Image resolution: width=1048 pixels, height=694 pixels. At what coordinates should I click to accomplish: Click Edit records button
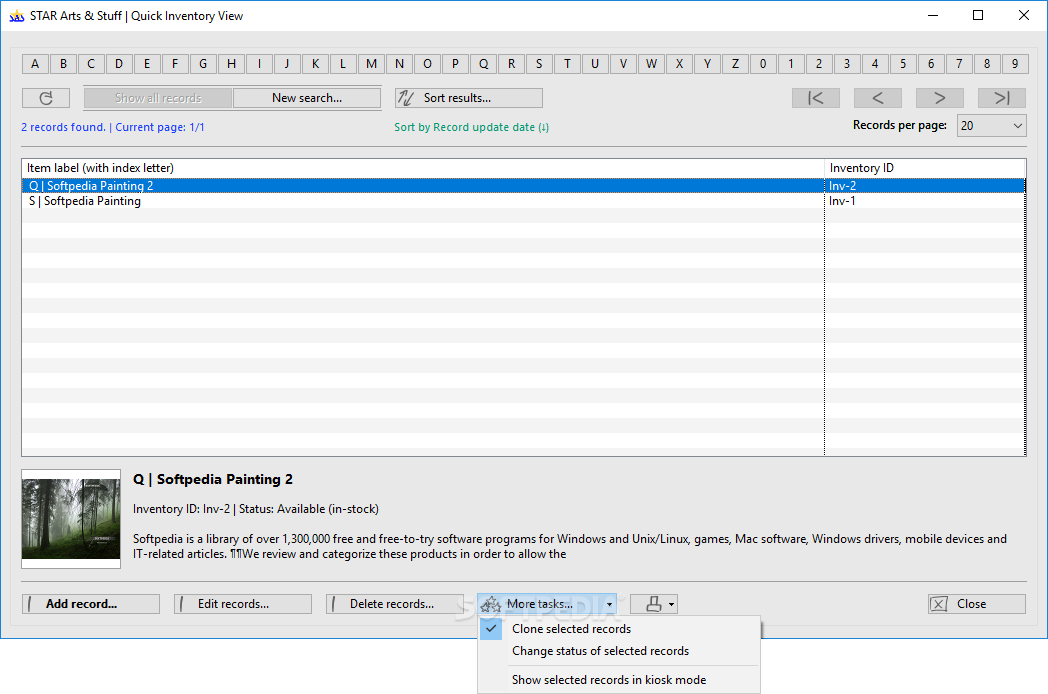(243, 604)
